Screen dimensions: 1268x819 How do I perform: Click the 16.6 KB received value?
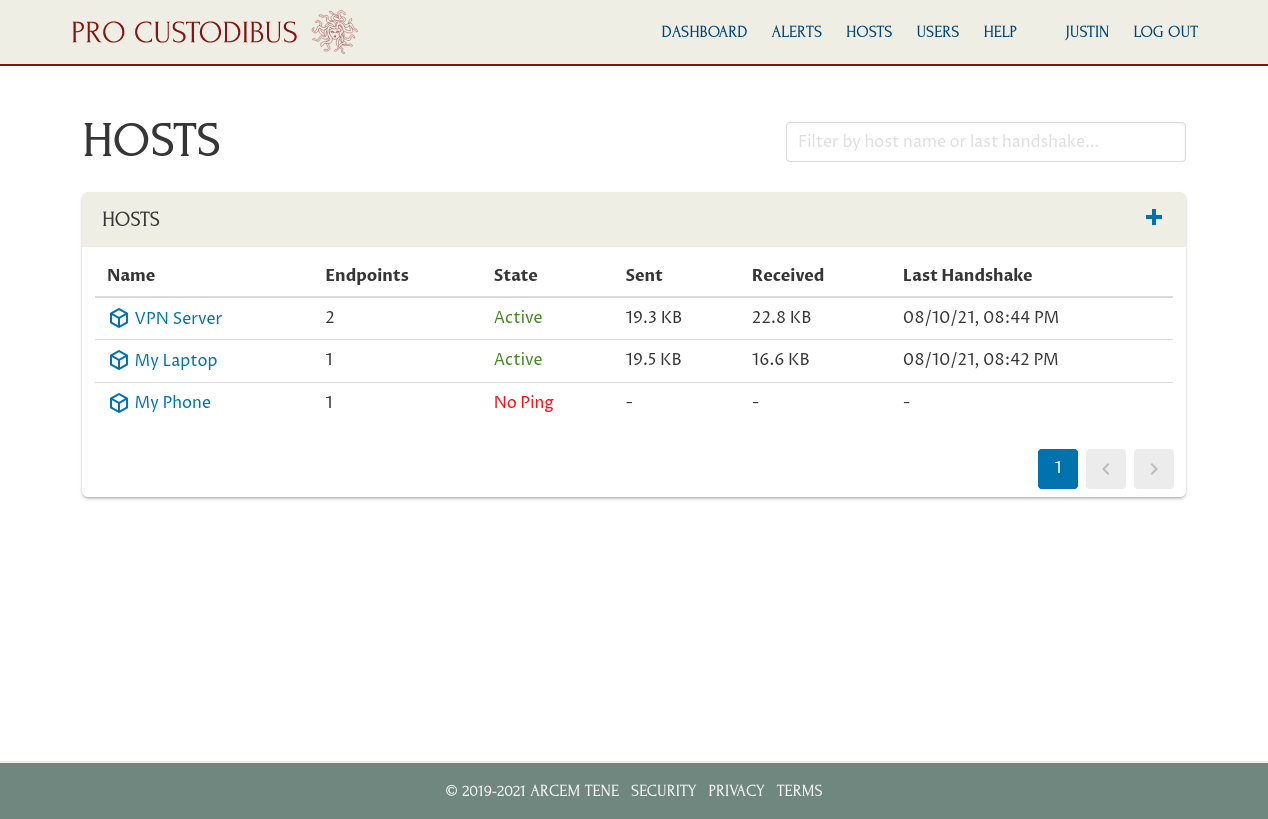pyautogui.click(x=781, y=360)
